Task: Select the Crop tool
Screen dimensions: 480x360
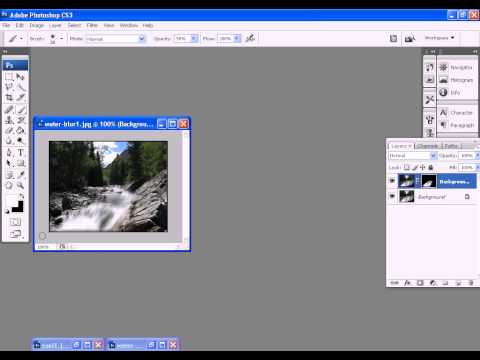Action: point(9,98)
